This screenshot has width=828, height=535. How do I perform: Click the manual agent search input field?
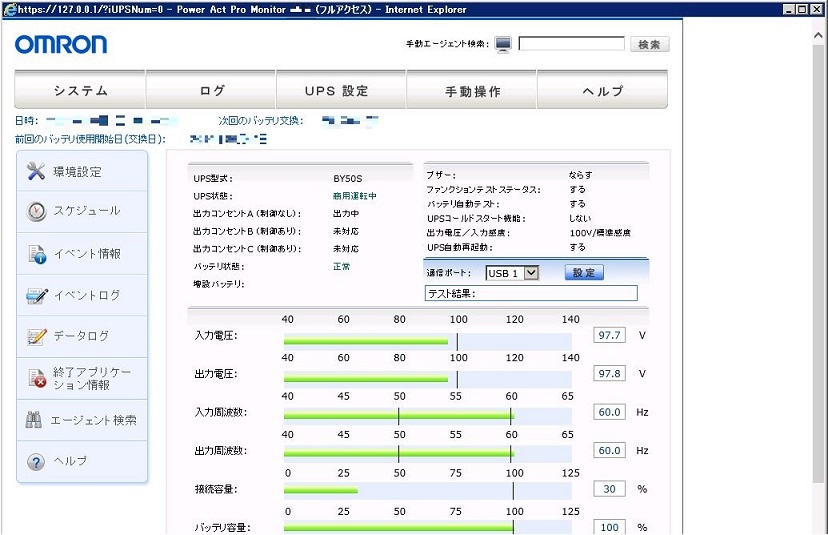coord(571,44)
